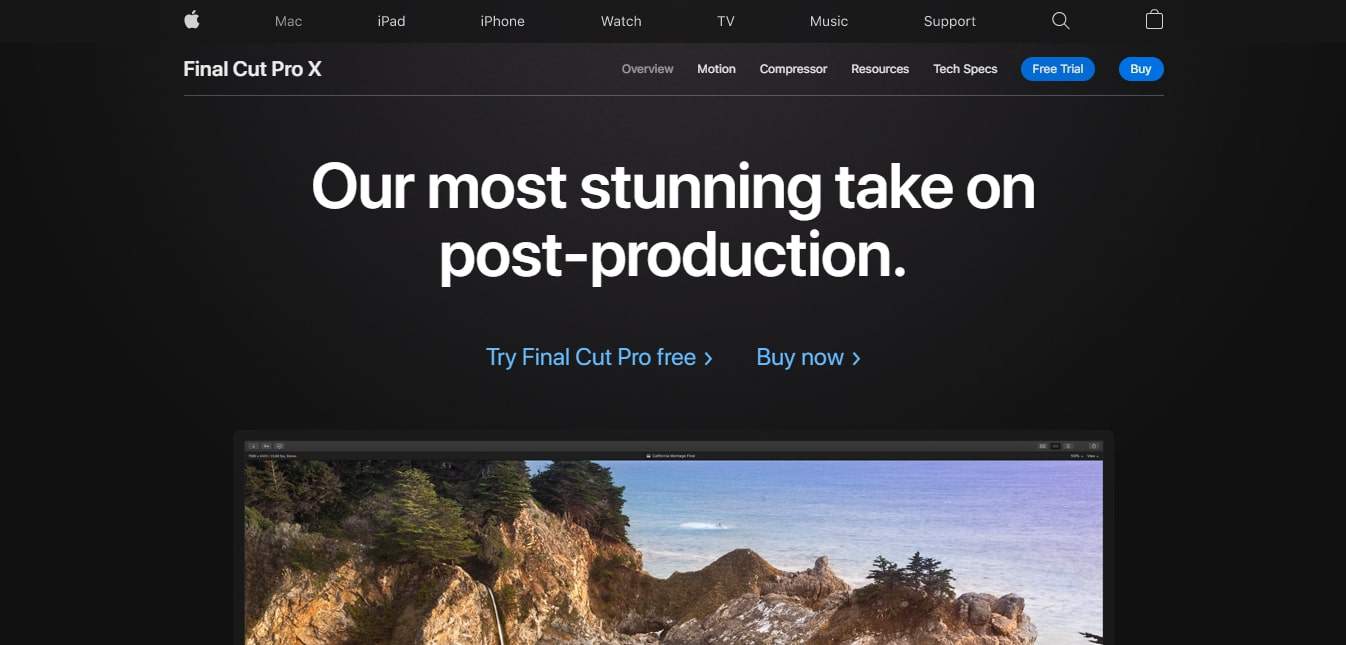Go to the Mac menu item
The image size is (1346, 645).
289,21
